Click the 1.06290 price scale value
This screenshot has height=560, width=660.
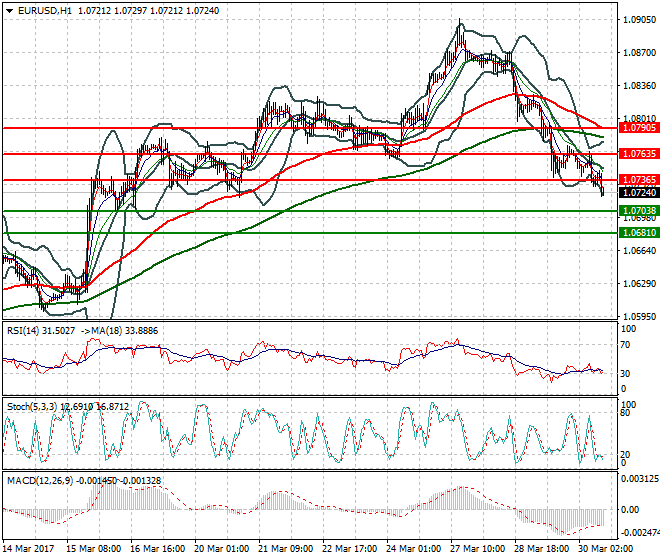(639, 283)
